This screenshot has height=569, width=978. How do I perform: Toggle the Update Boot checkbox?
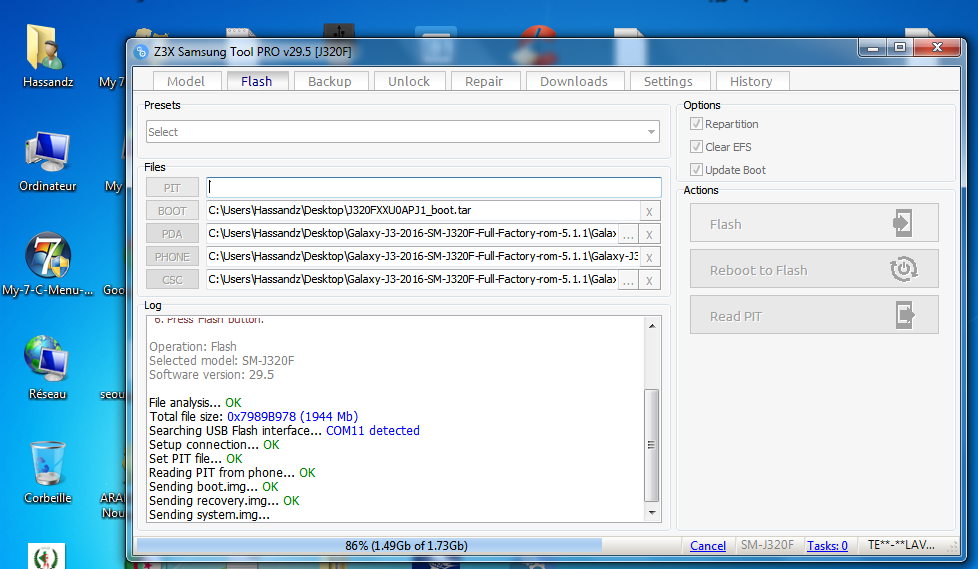click(696, 170)
